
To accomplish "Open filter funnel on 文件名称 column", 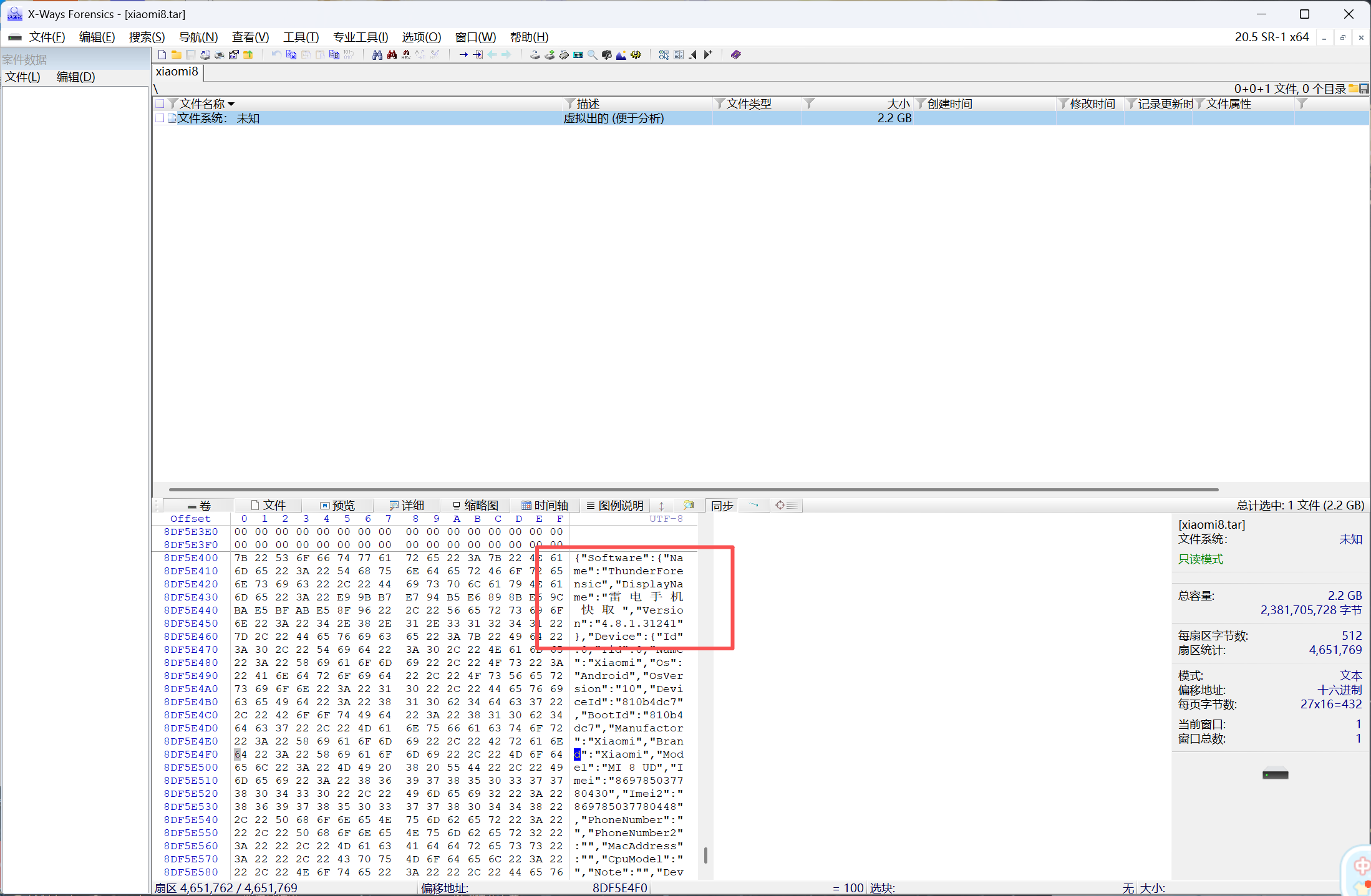I will [x=173, y=104].
